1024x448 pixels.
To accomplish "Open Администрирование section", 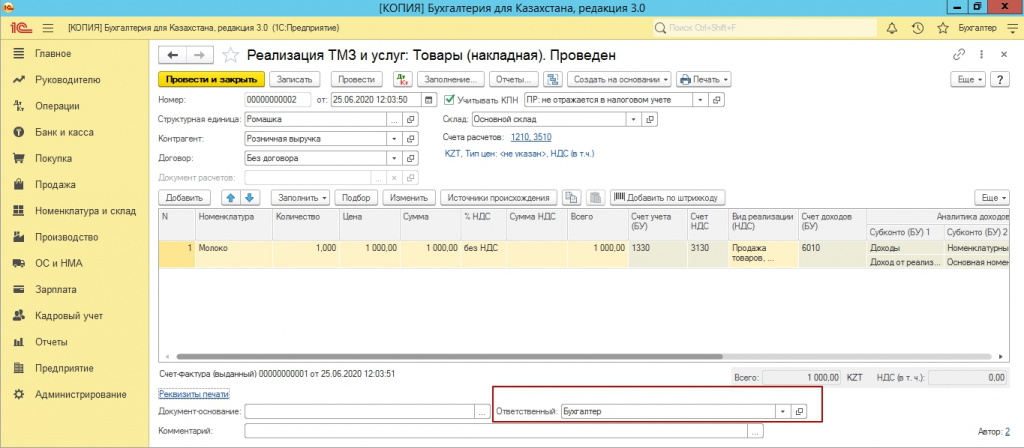I will pyautogui.click(x=81, y=394).
